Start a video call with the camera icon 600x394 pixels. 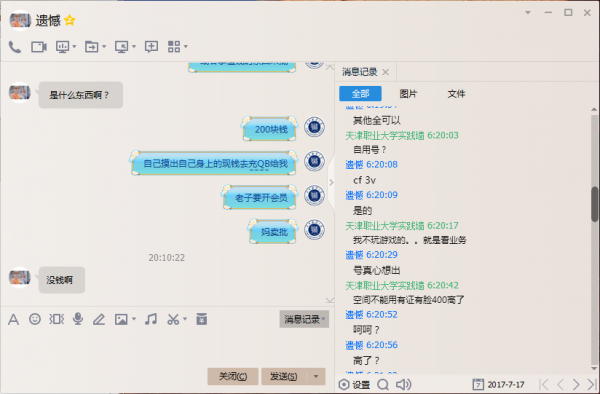click(x=39, y=47)
